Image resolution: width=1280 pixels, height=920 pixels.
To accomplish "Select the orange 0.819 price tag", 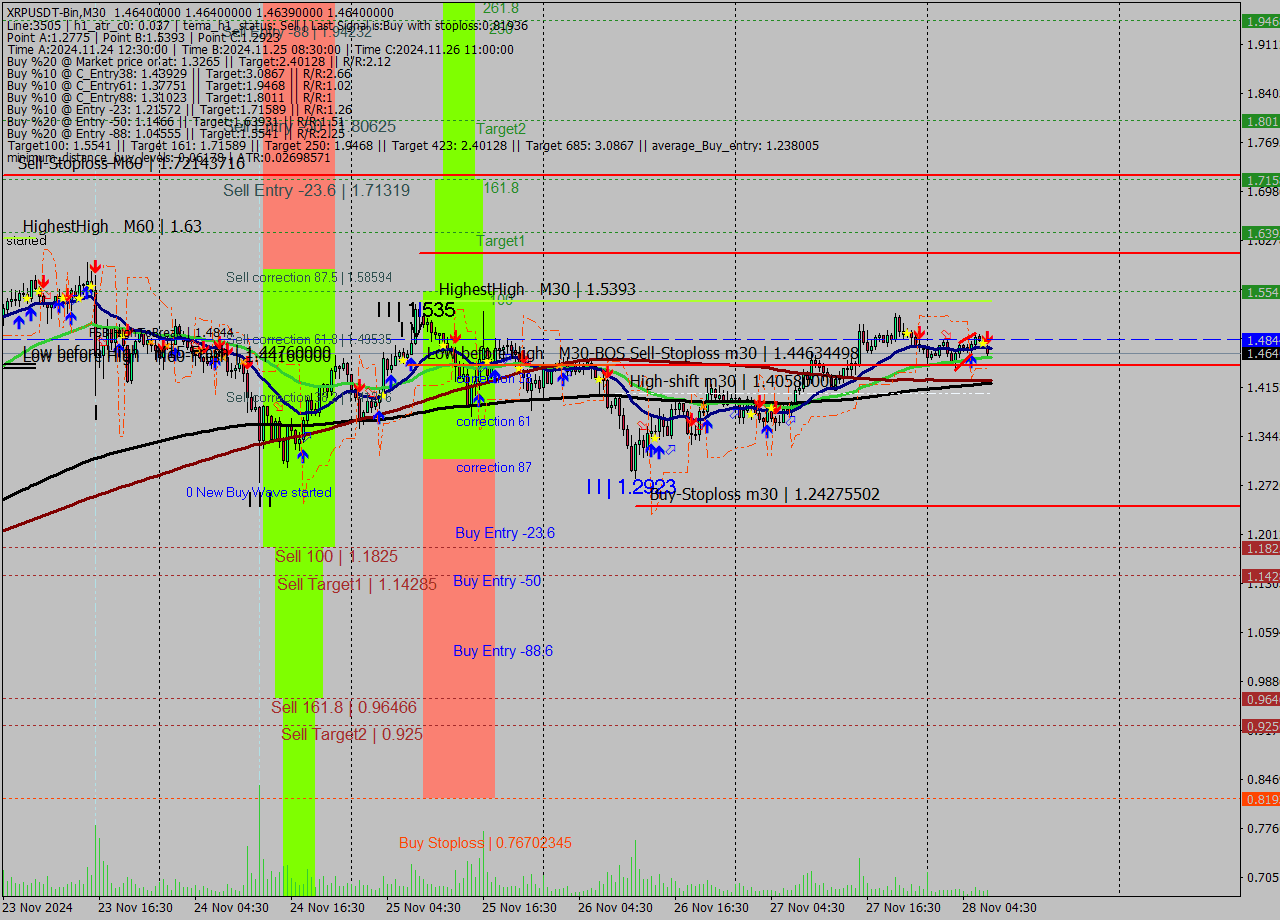I will (x=1261, y=799).
